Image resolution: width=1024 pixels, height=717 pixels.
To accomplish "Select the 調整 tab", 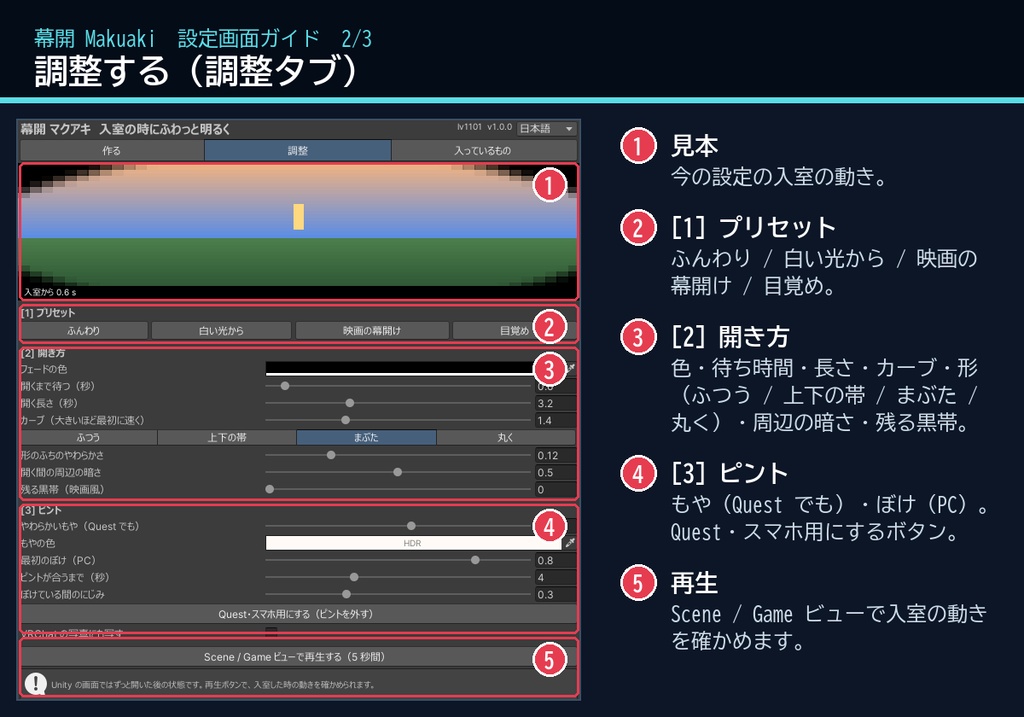I will (298, 150).
